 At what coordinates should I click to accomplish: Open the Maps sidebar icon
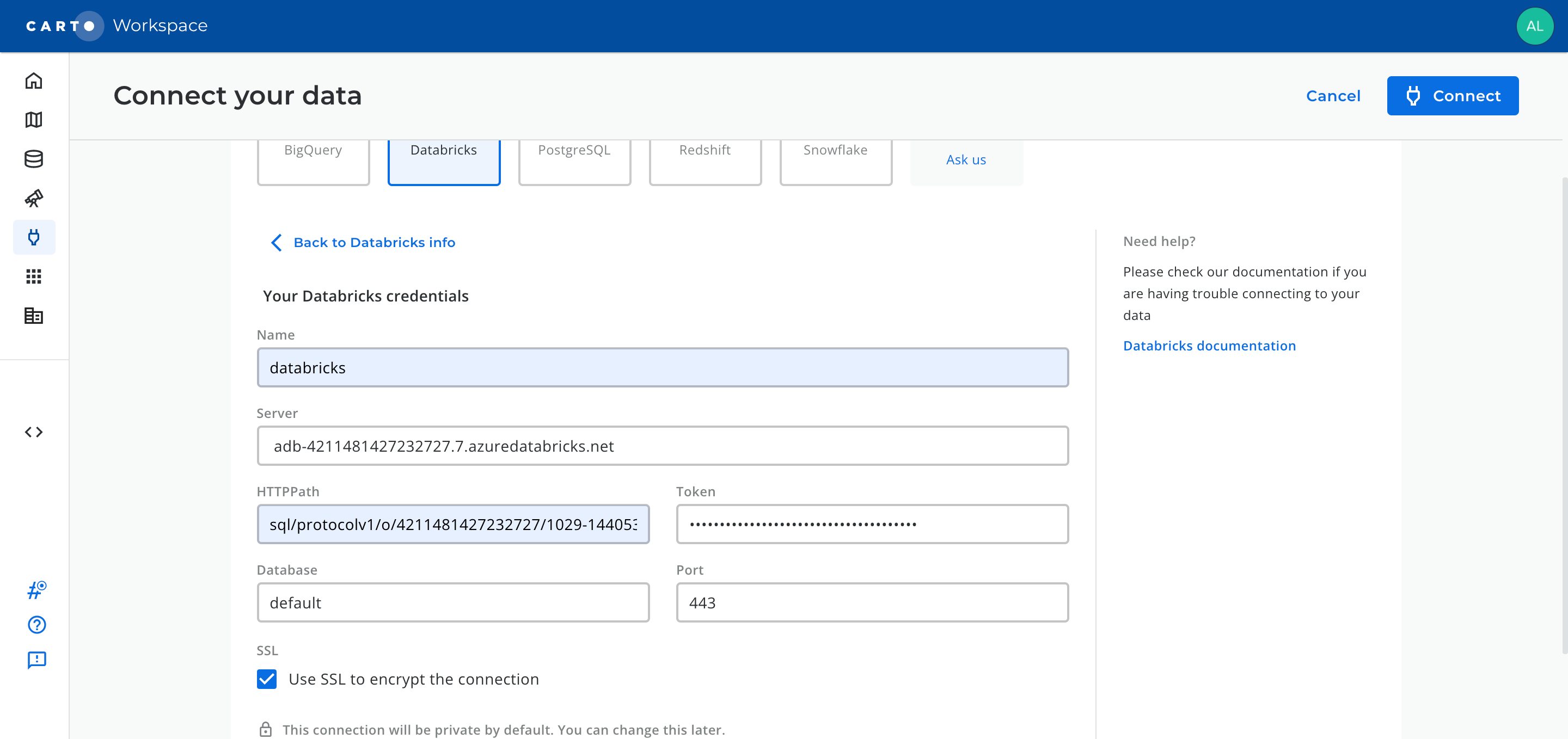pos(33,120)
